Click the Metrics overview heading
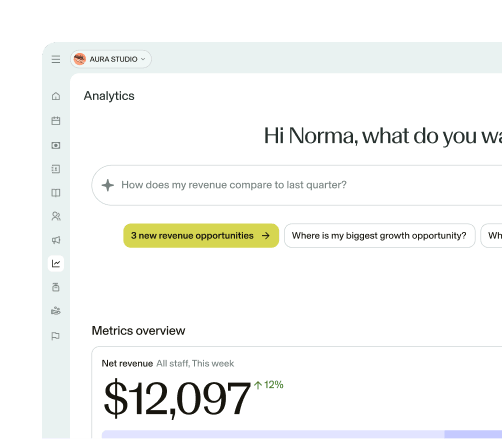This screenshot has width=502, height=439. click(138, 331)
